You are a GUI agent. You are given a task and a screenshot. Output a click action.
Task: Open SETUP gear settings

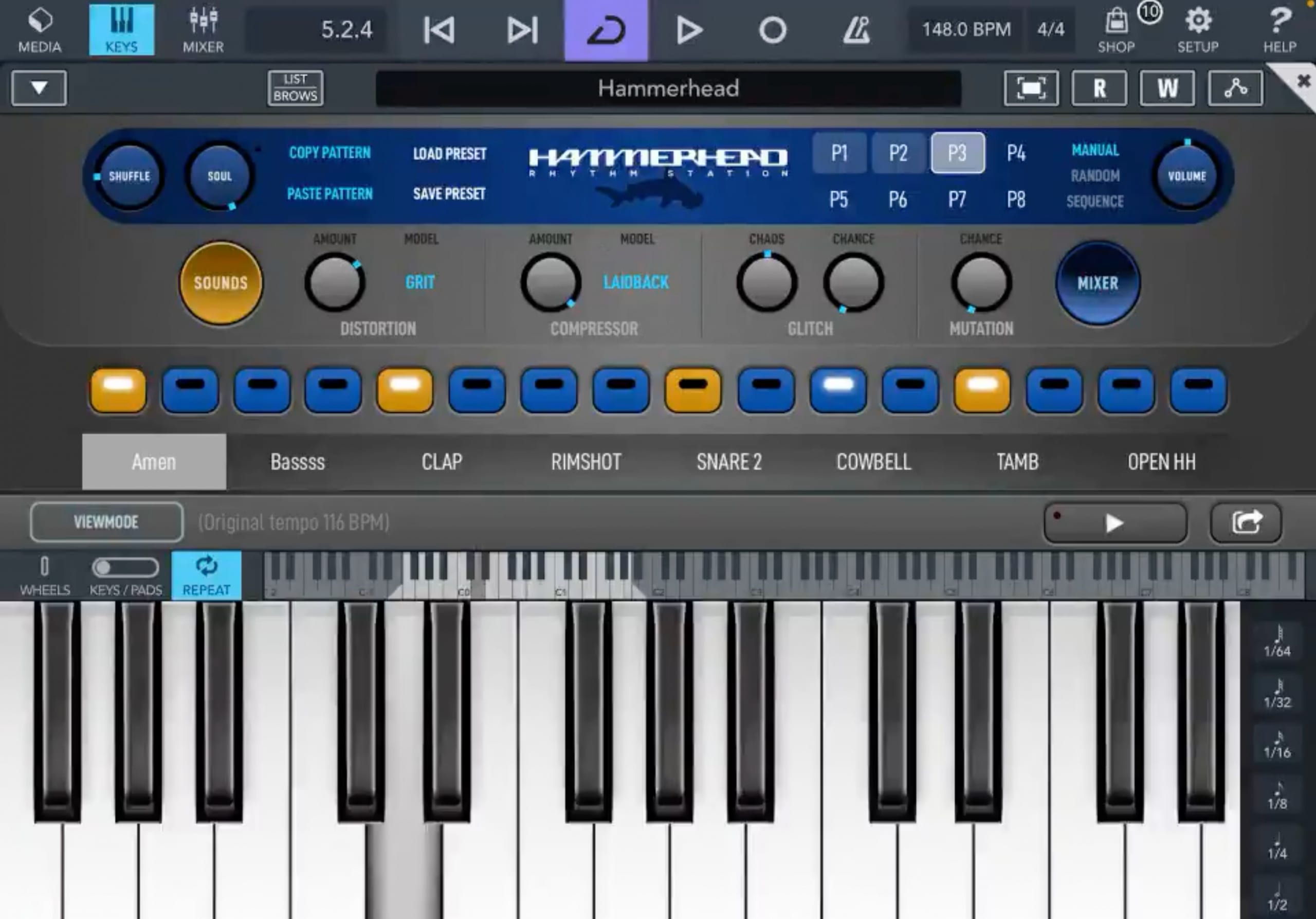coord(1198,30)
